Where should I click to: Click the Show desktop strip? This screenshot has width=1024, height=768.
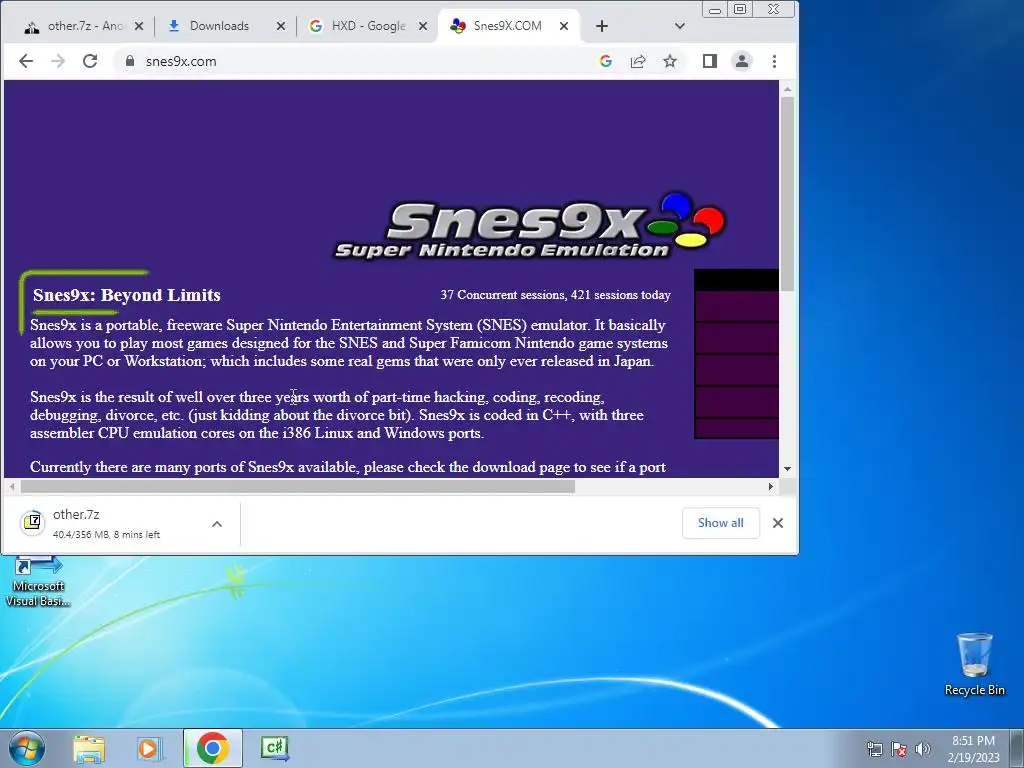(x=1017, y=748)
